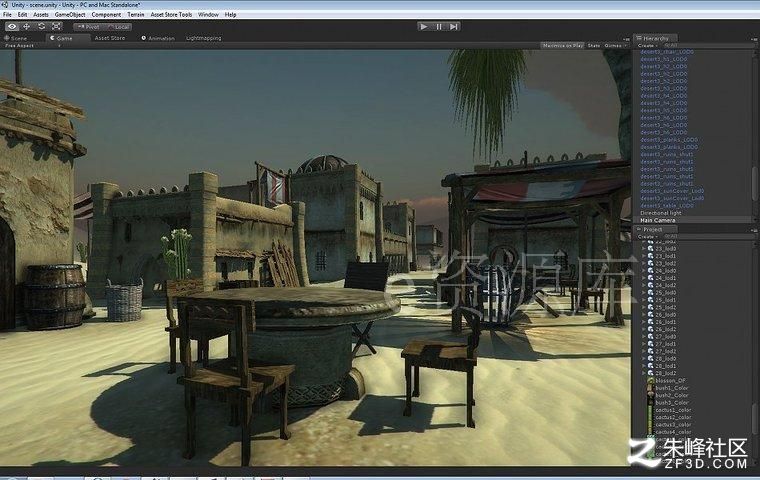
Task: Select the bush2_Color asset name
Action: pos(672,395)
